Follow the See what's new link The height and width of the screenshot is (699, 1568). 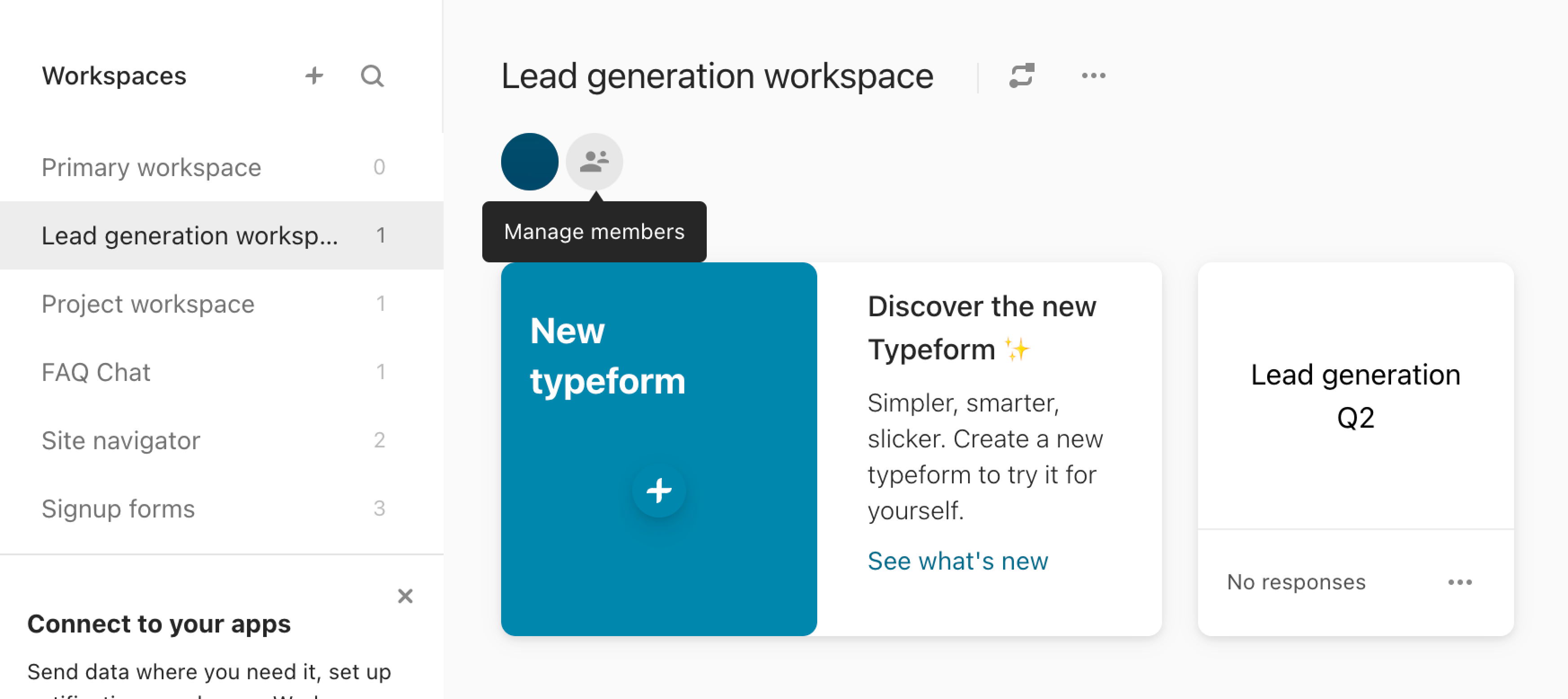pyautogui.click(x=957, y=561)
